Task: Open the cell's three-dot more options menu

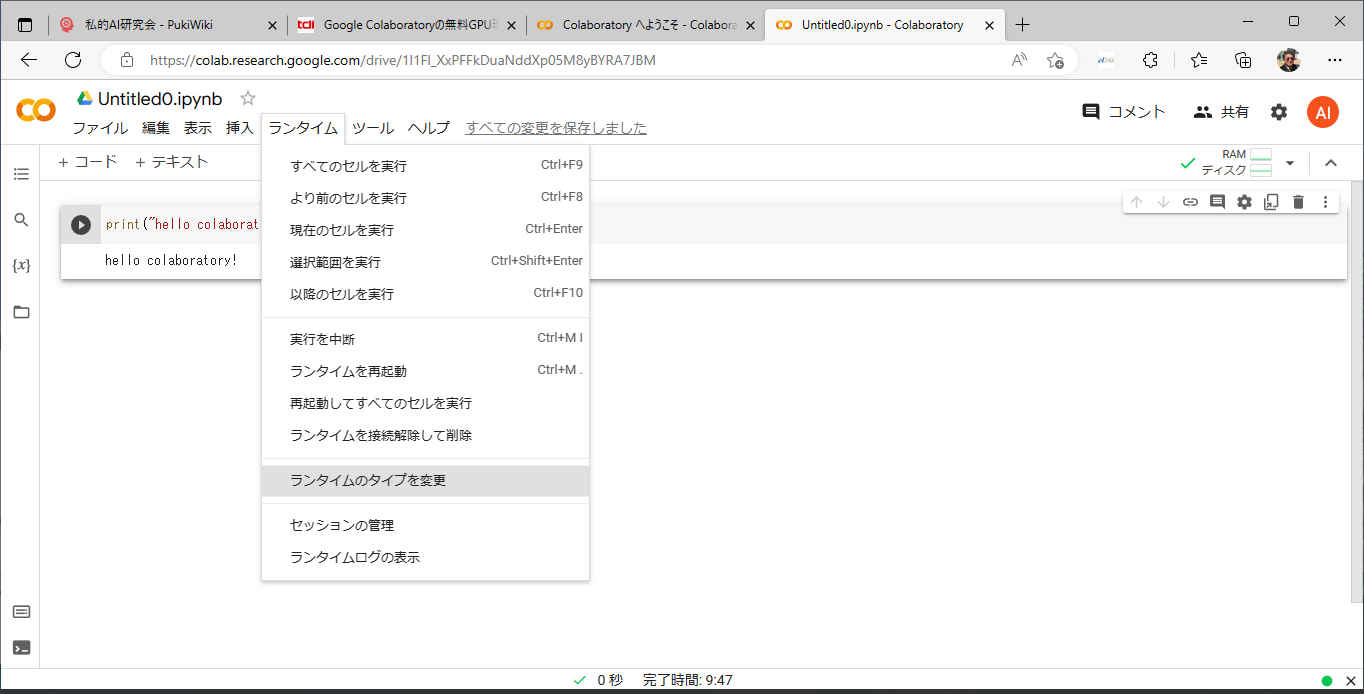Action: coord(1325,202)
